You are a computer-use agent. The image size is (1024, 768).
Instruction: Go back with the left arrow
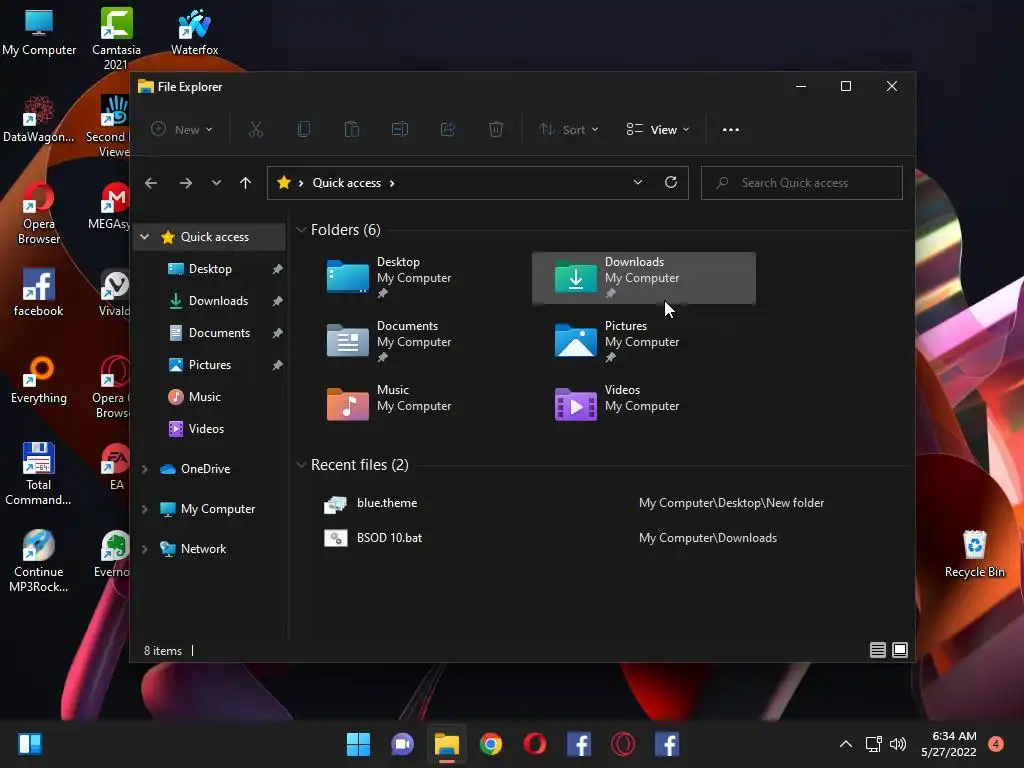[x=151, y=183]
